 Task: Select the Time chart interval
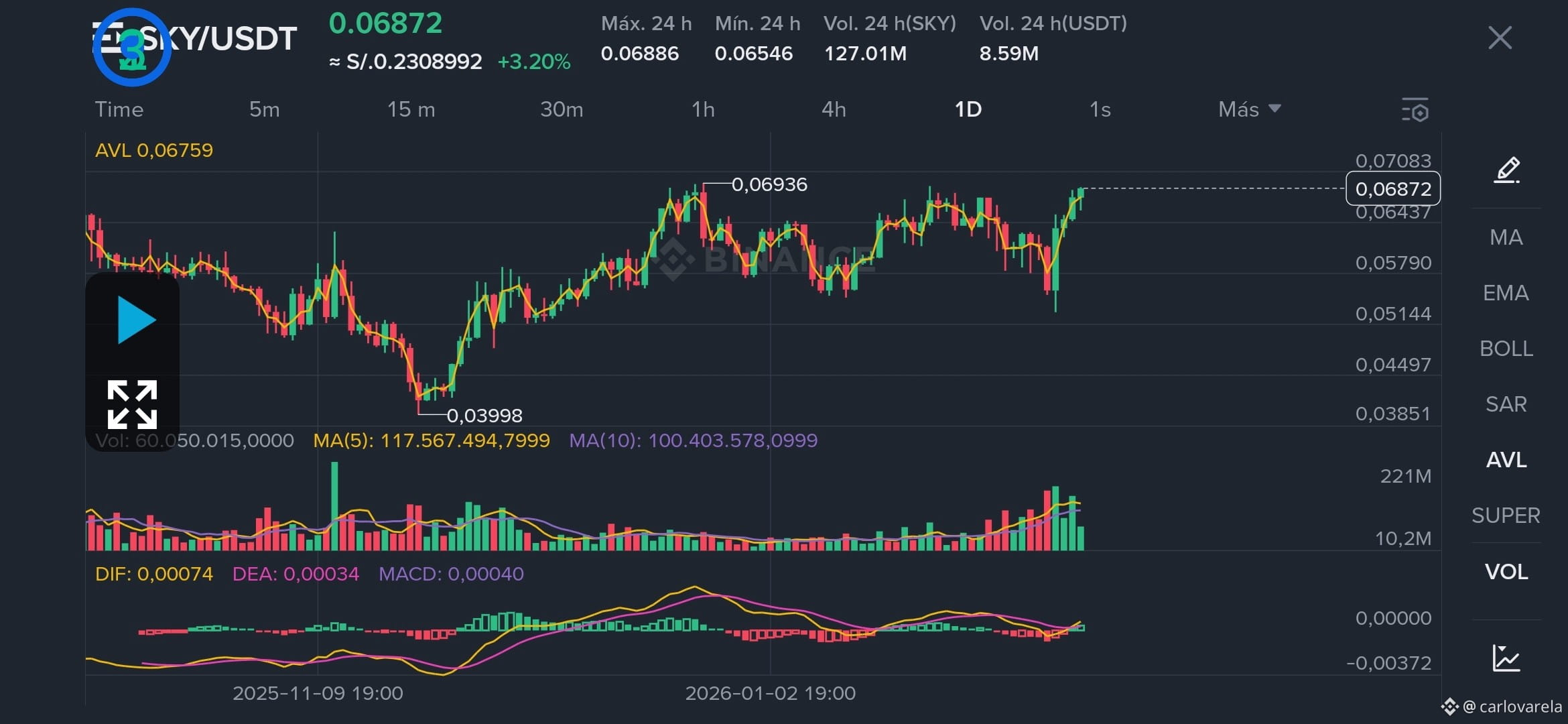[119, 109]
